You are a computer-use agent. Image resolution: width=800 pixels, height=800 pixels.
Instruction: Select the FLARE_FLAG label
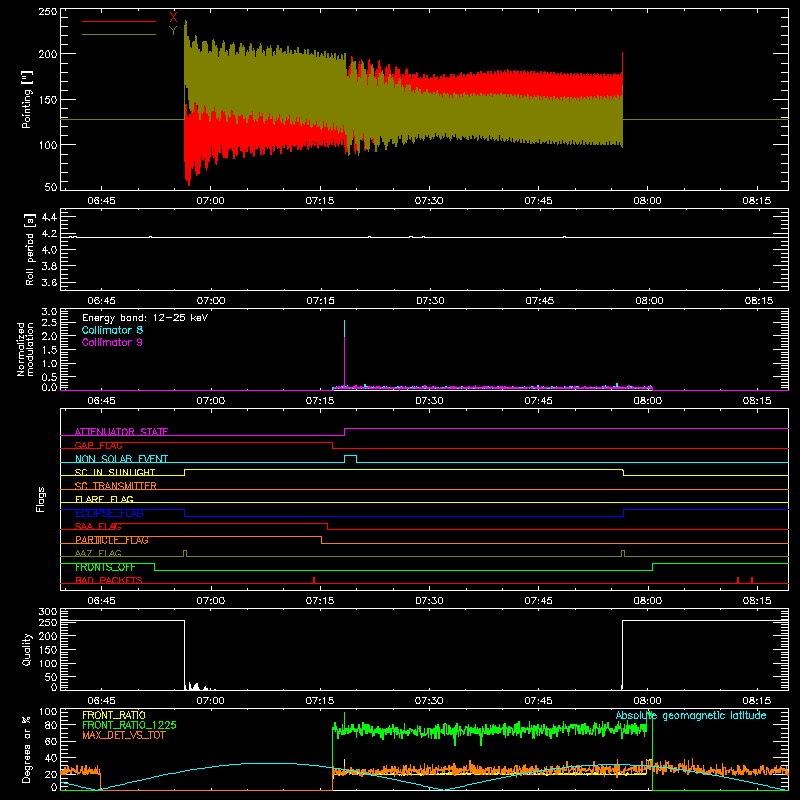pyautogui.click(x=104, y=499)
